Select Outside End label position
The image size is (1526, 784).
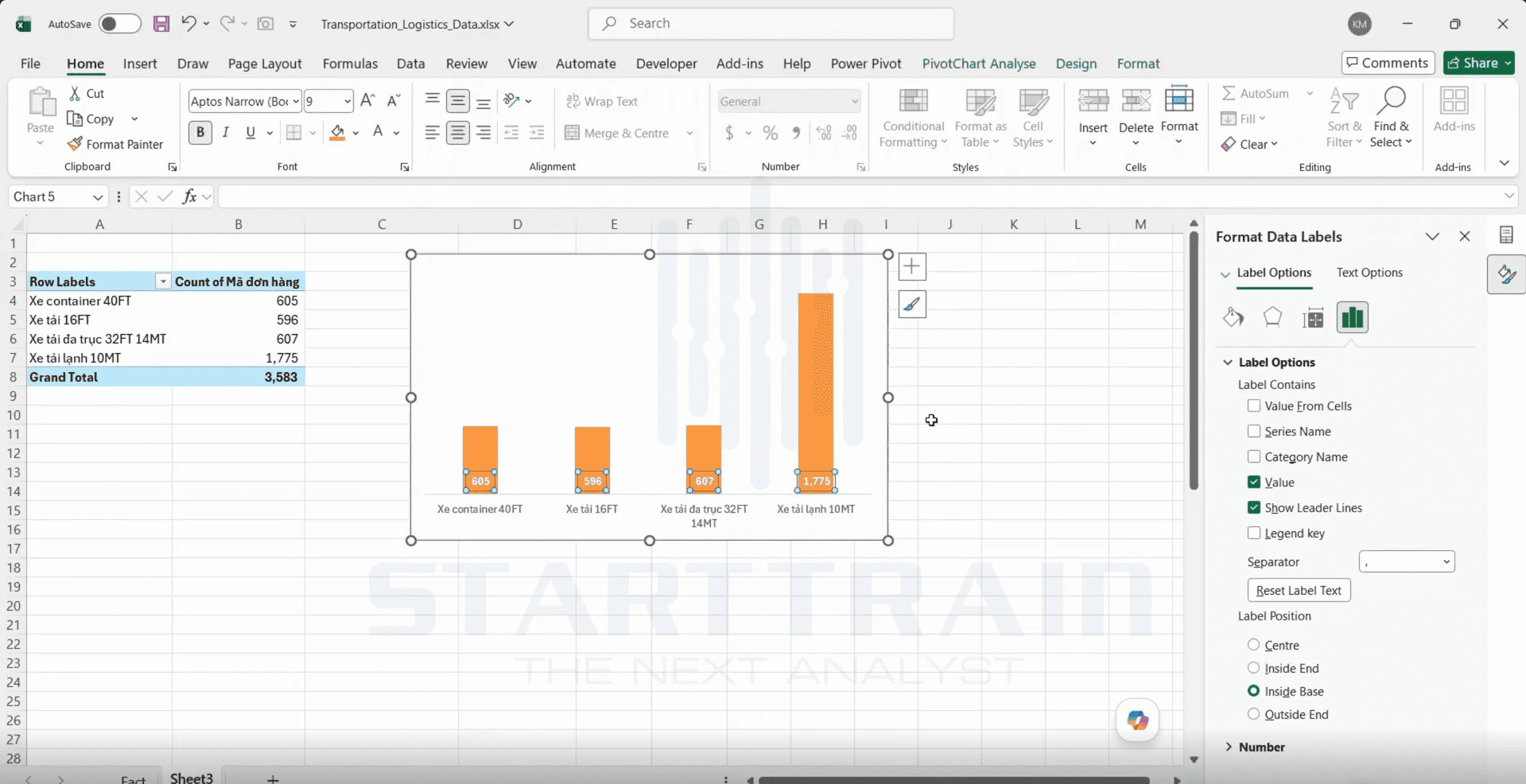[1254, 714]
